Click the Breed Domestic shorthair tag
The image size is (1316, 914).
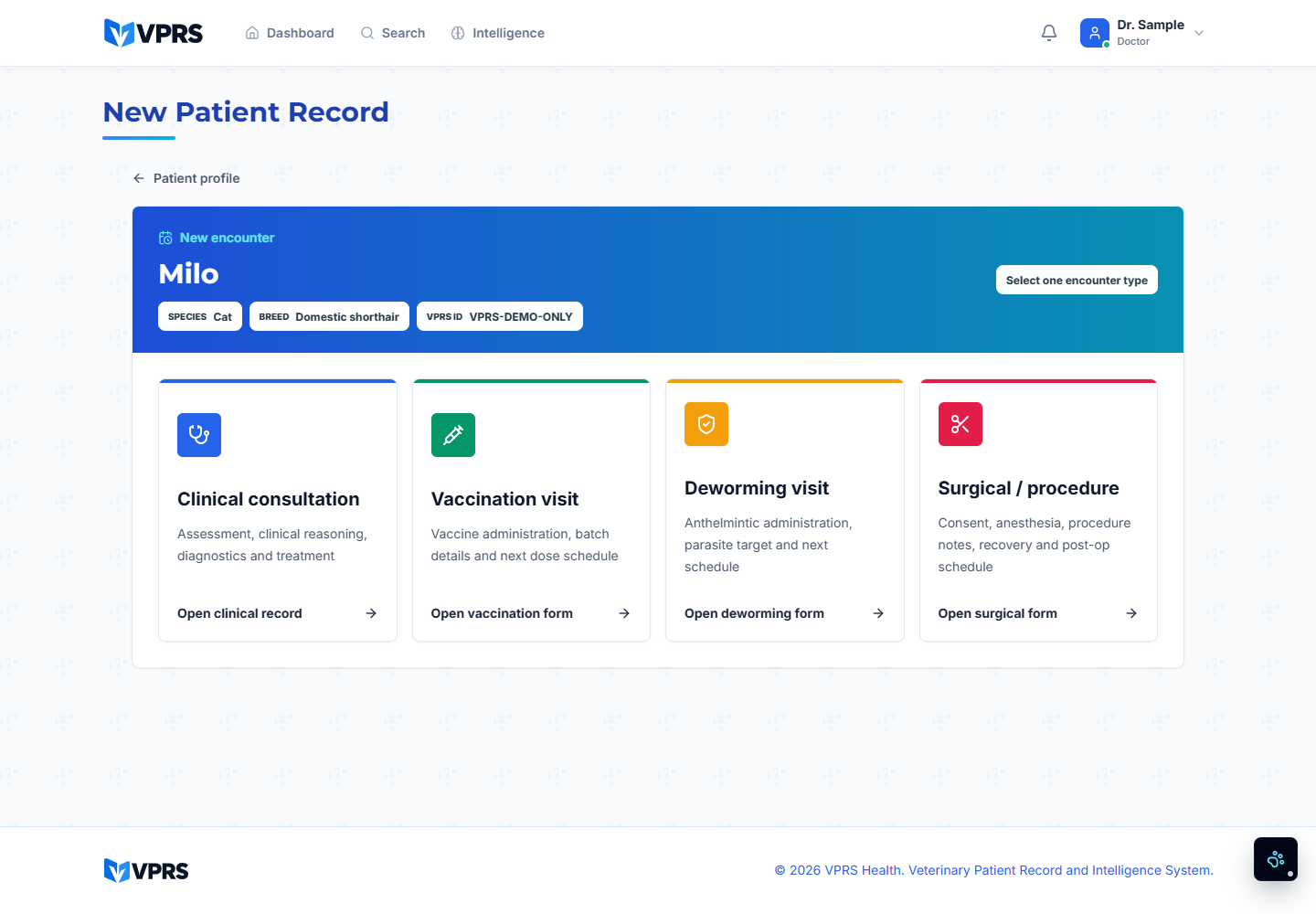(x=329, y=316)
